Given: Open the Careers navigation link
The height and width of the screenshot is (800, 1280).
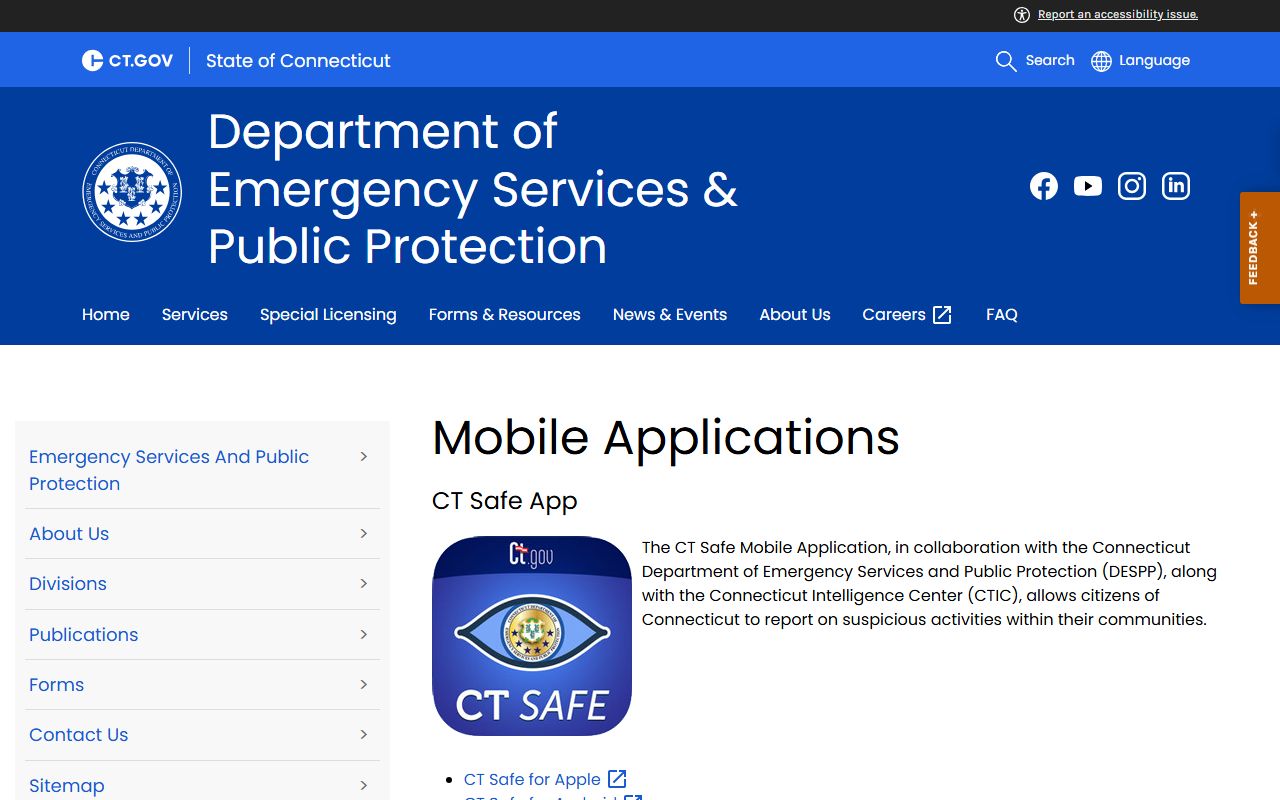Looking at the screenshot, I should pyautogui.click(x=894, y=315).
